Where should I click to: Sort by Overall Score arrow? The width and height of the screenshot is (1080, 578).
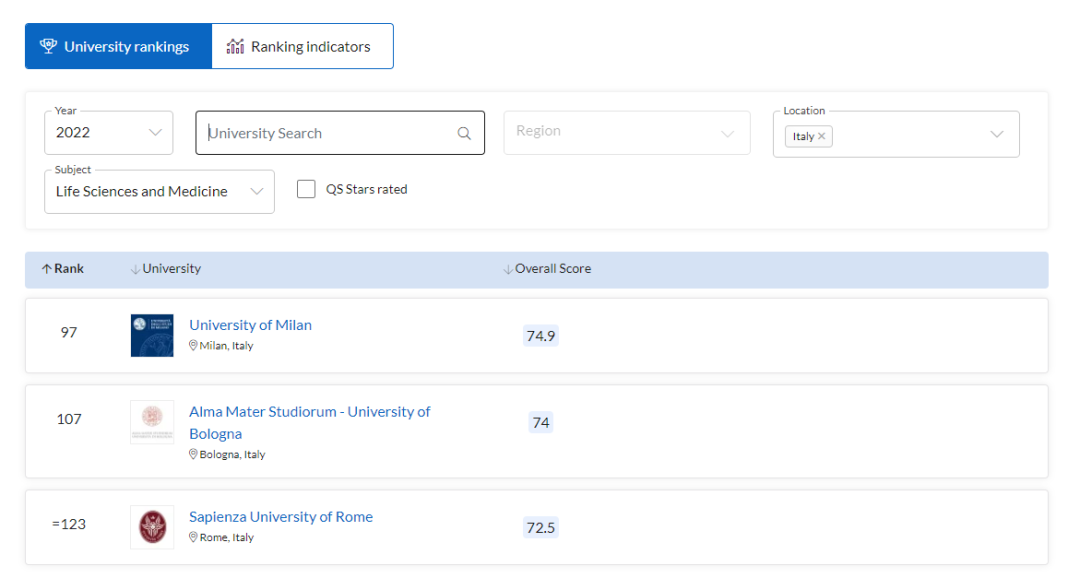tap(508, 269)
